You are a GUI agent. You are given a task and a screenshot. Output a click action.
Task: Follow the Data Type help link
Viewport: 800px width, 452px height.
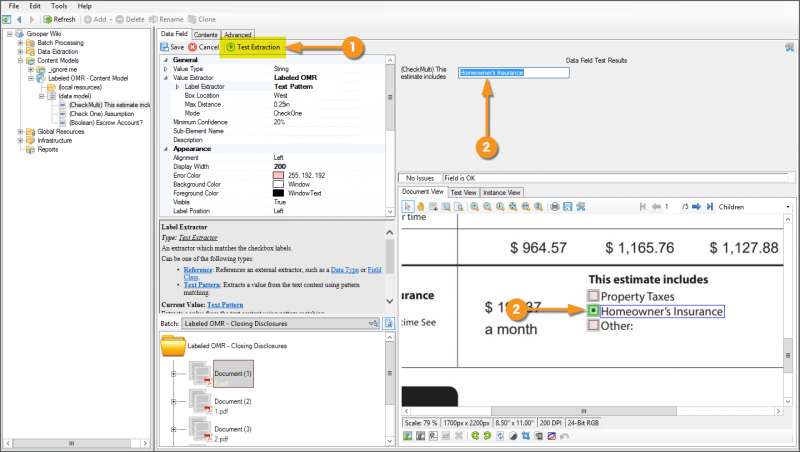(345, 269)
